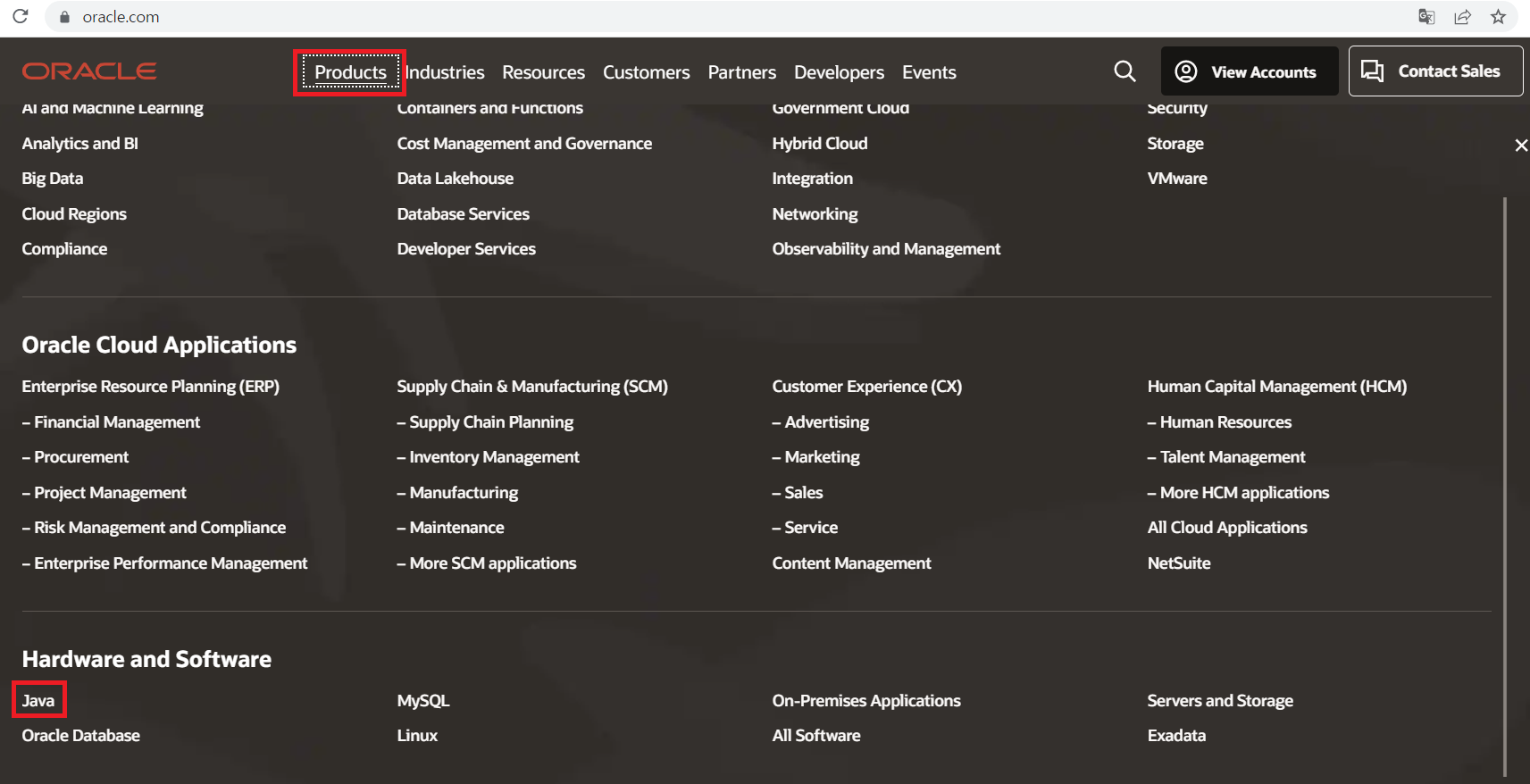
Task: Open Content Management link
Action: 851,563
